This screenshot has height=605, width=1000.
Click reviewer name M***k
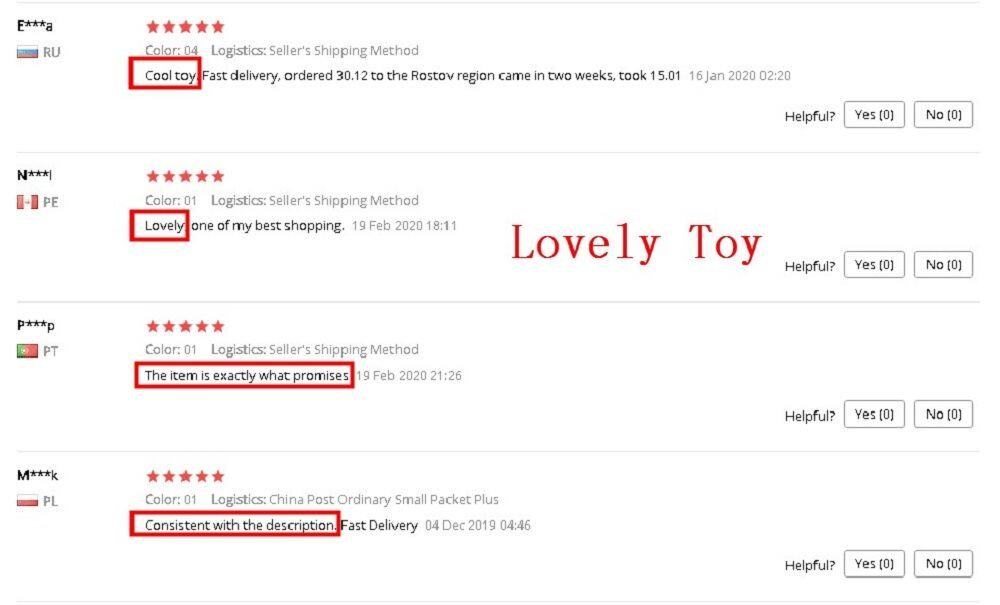click(x=37, y=476)
